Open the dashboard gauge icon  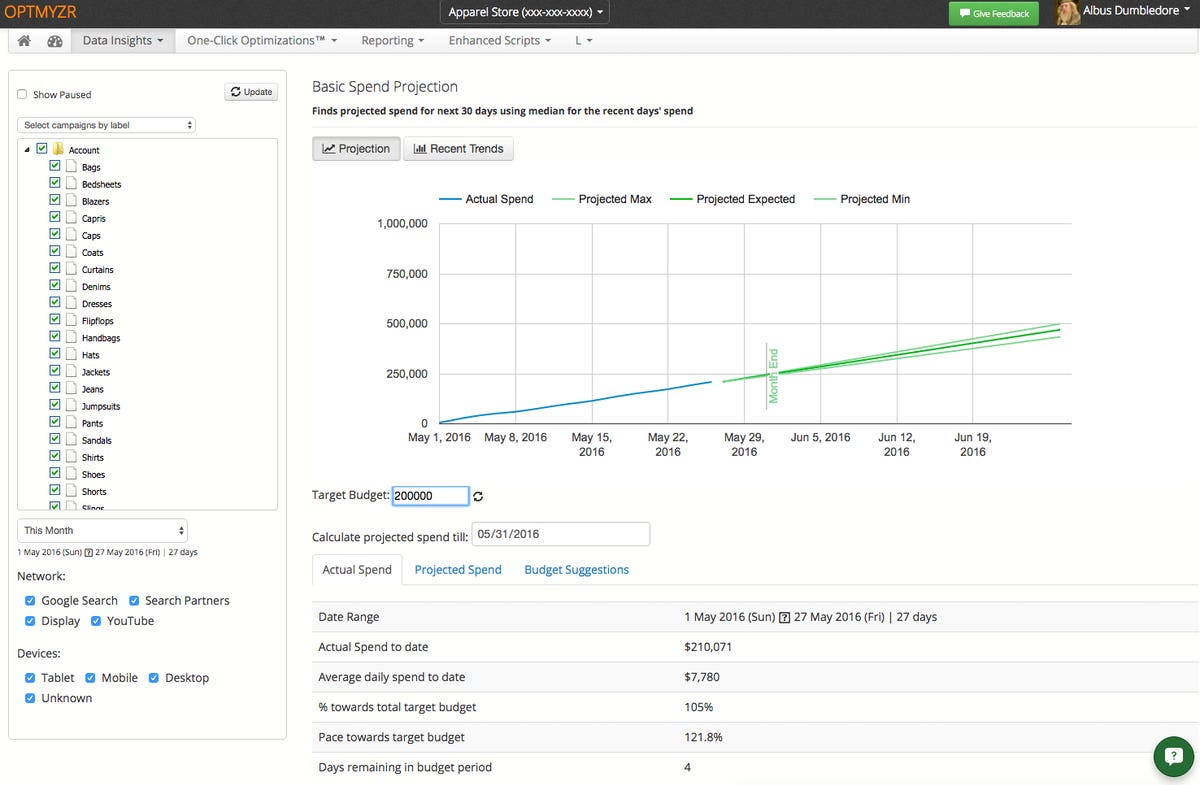pyautogui.click(x=55, y=41)
